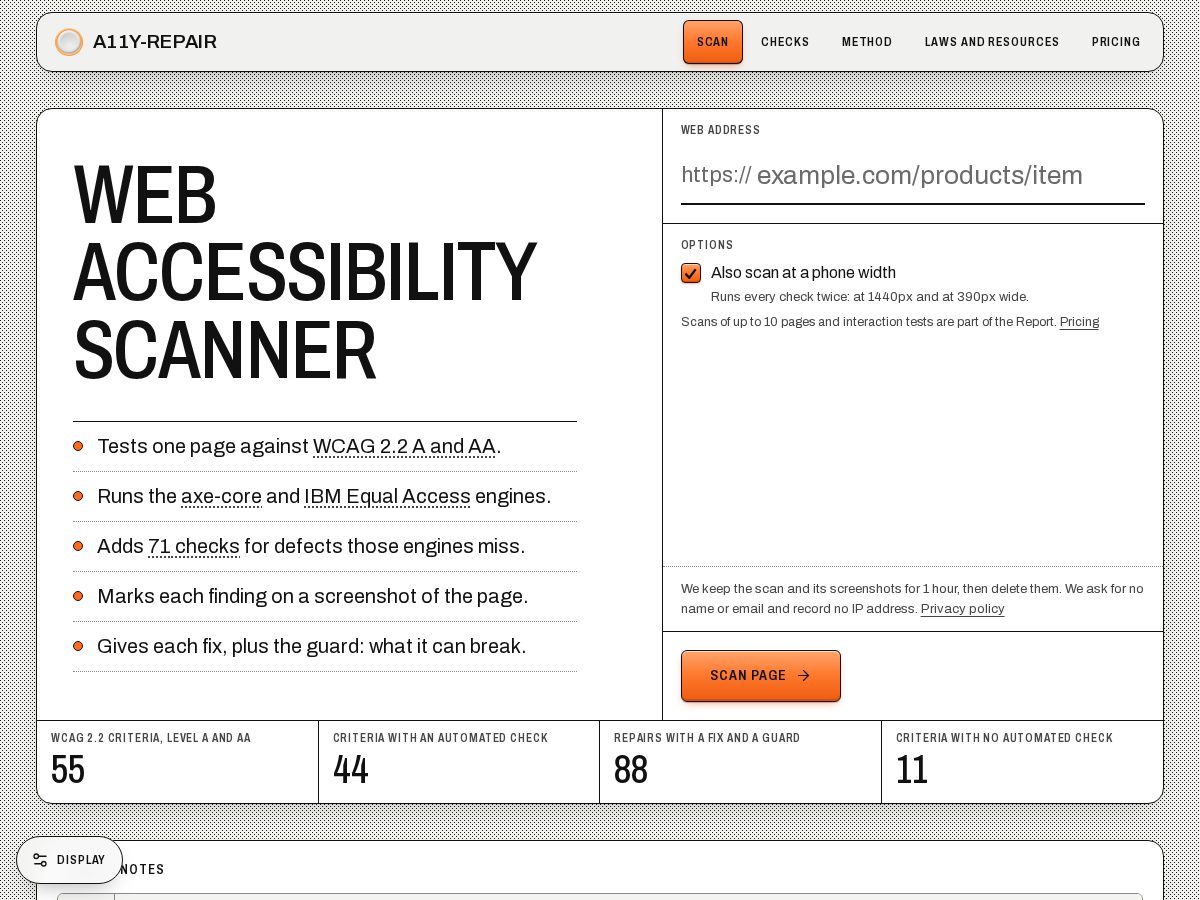Click 'We keep the scan' retention notice

pos(912,599)
